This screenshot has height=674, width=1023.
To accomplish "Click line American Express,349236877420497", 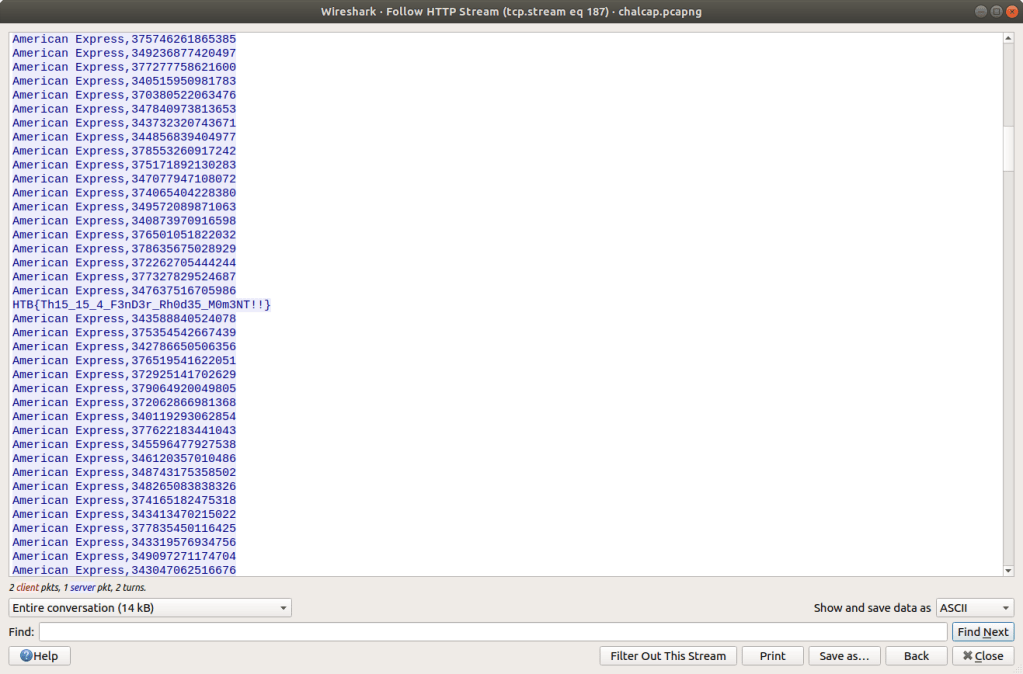I will tap(124, 54).
